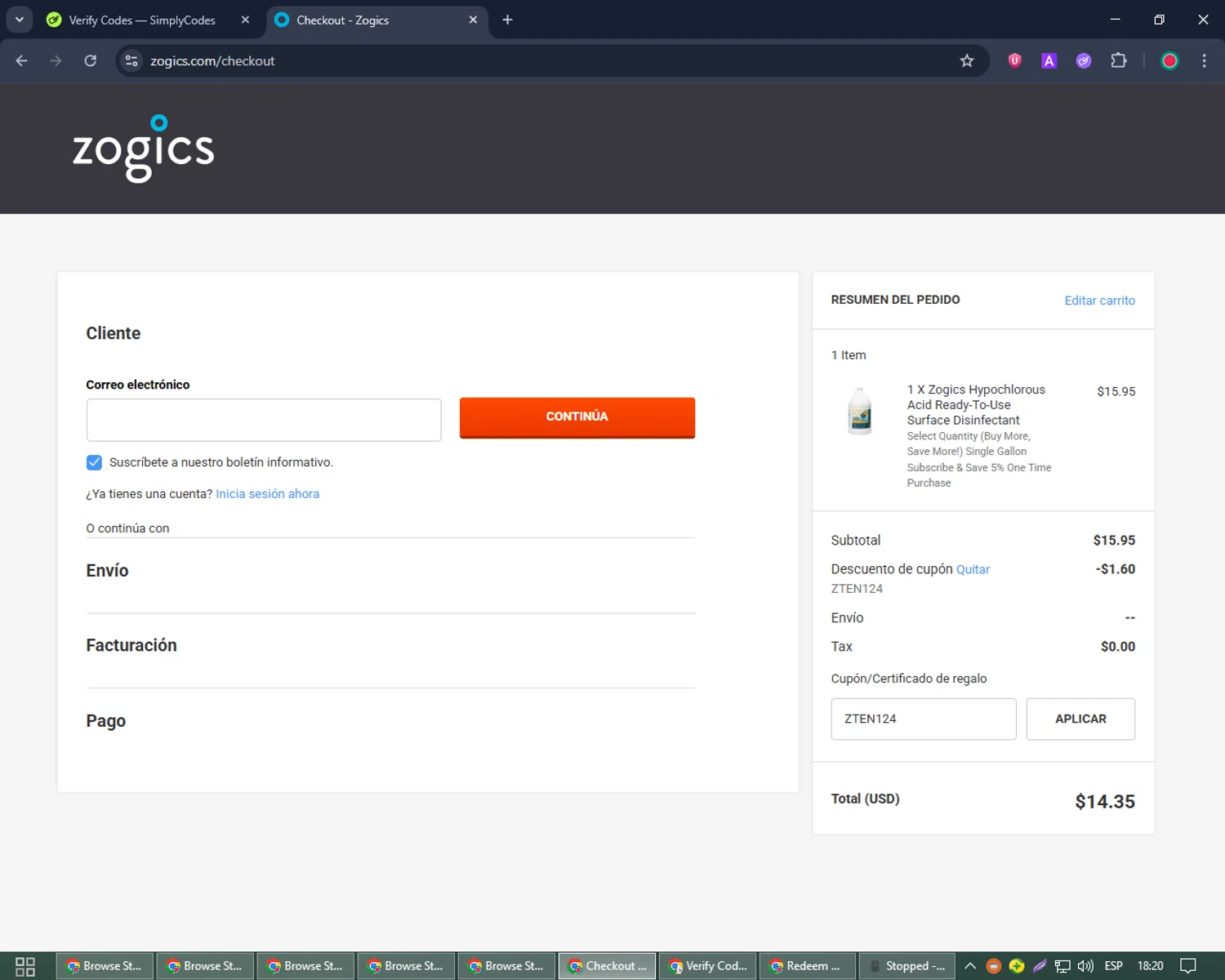1225x980 pixels.
Task: Click the Pago section heading
Action: [106, 721]
